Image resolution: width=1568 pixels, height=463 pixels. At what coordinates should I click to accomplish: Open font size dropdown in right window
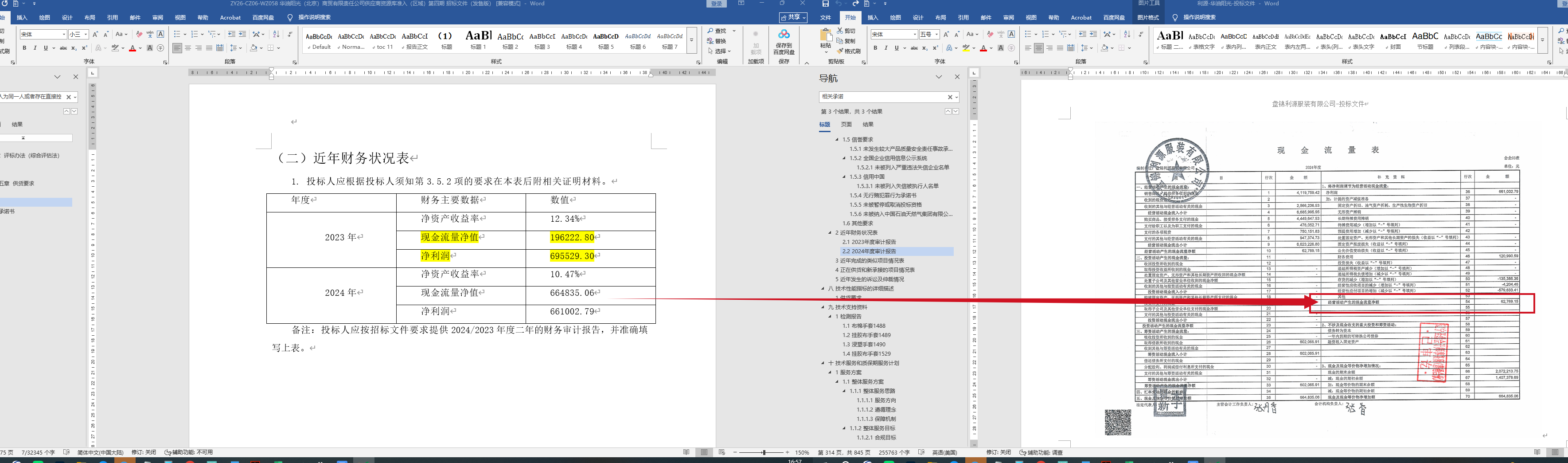pyautogui.click(x=937, y=35)
